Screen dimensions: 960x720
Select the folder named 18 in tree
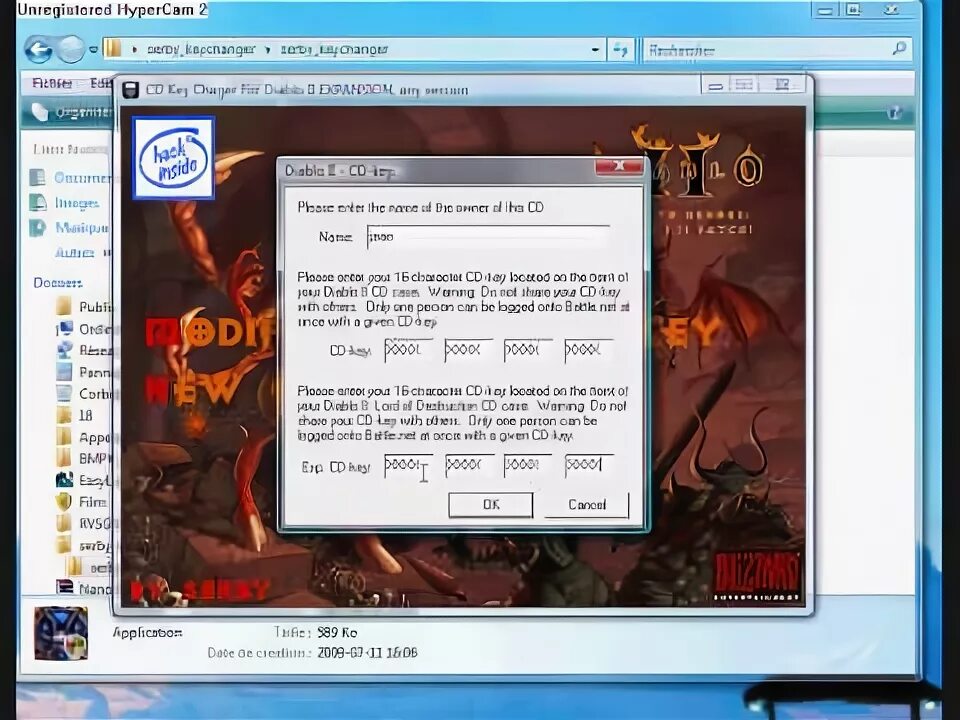pos(75,415)
